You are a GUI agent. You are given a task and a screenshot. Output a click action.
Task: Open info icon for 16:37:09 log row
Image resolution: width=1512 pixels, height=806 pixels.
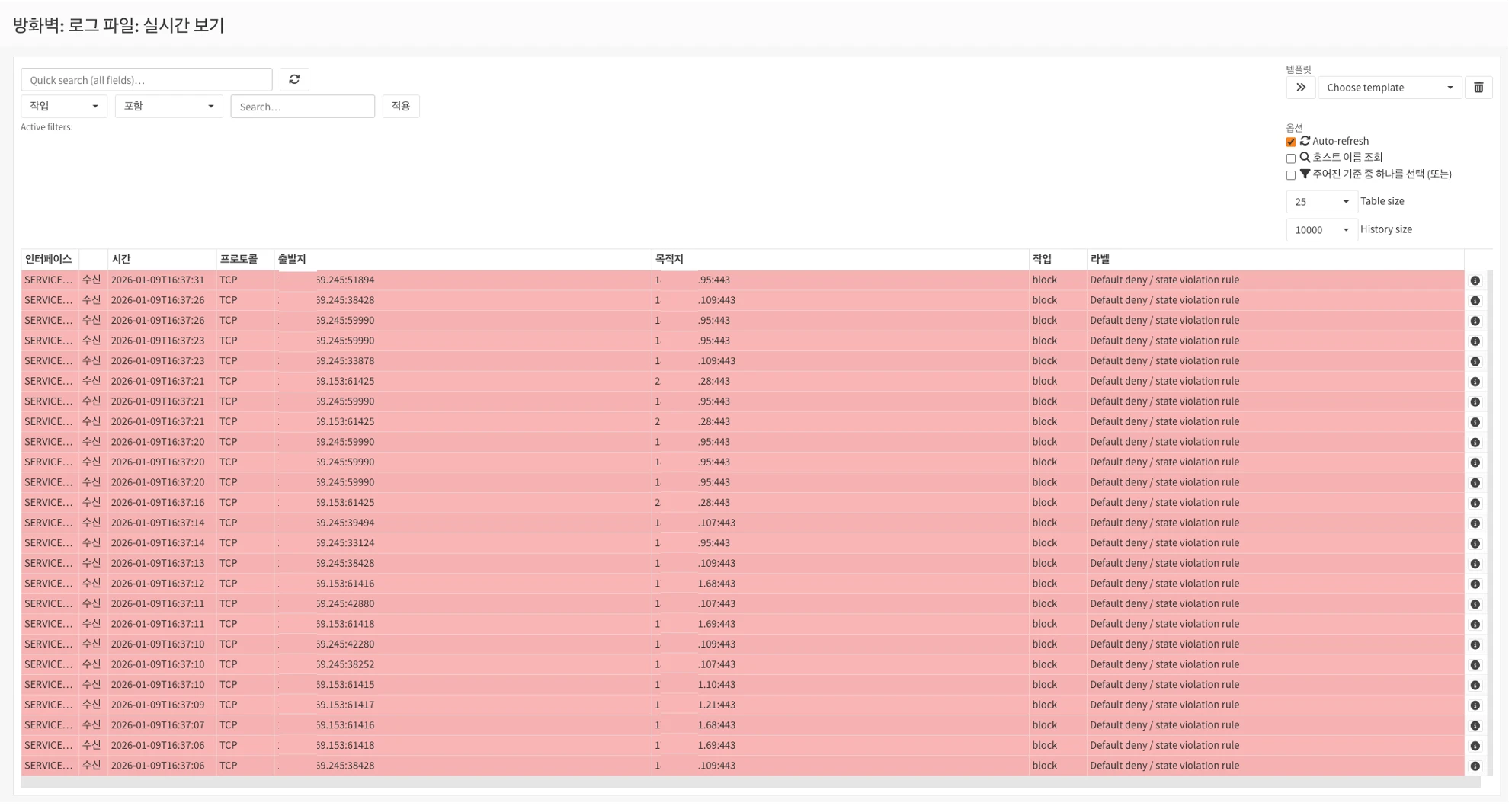point(1475,705)
